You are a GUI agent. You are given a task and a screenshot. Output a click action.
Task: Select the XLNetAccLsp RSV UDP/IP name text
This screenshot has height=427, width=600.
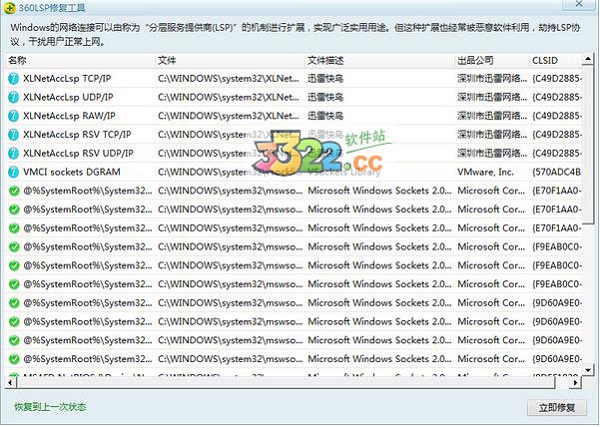tap(78, 153)
